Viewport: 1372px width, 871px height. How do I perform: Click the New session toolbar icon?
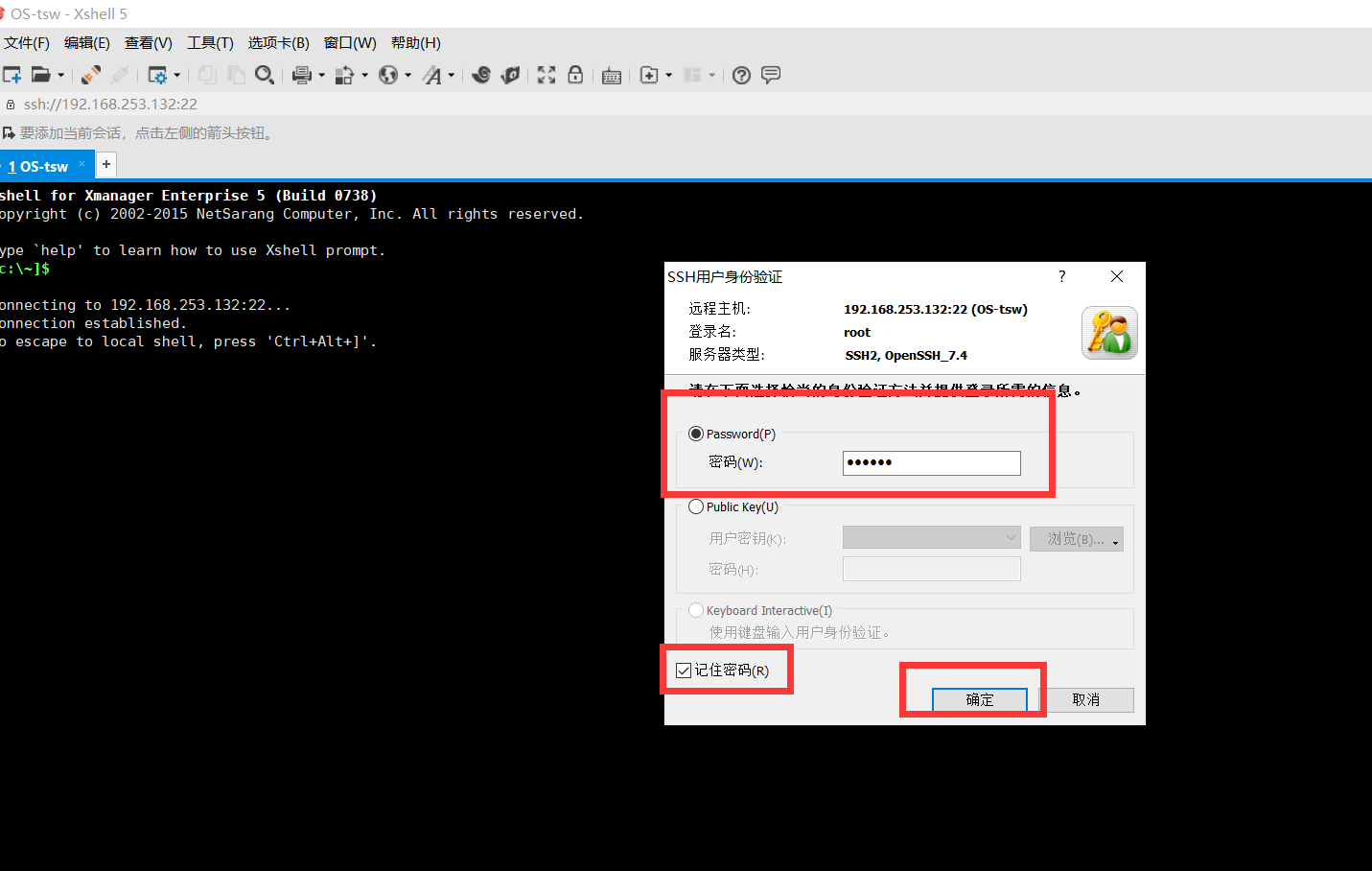[12, 75]
